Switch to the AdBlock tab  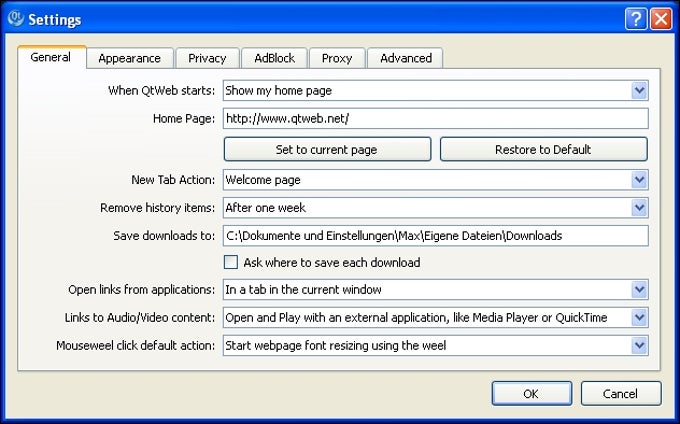275,58
